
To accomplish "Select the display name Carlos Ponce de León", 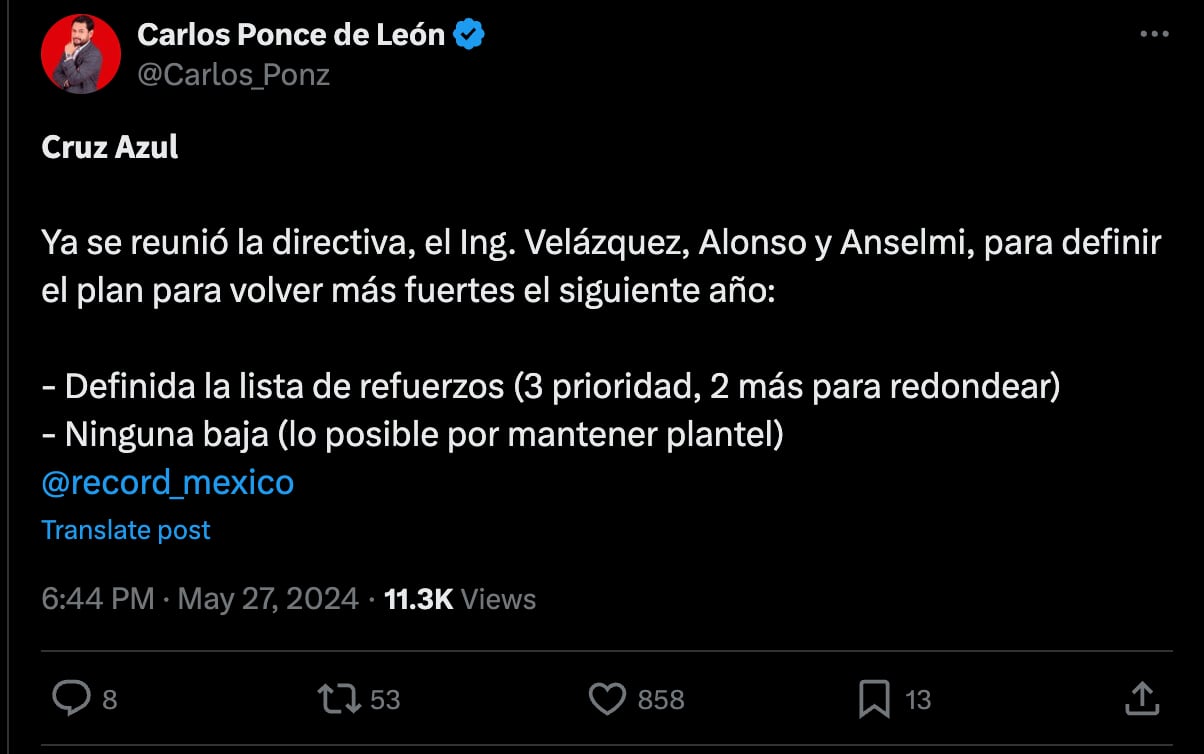I will [294, 33].
